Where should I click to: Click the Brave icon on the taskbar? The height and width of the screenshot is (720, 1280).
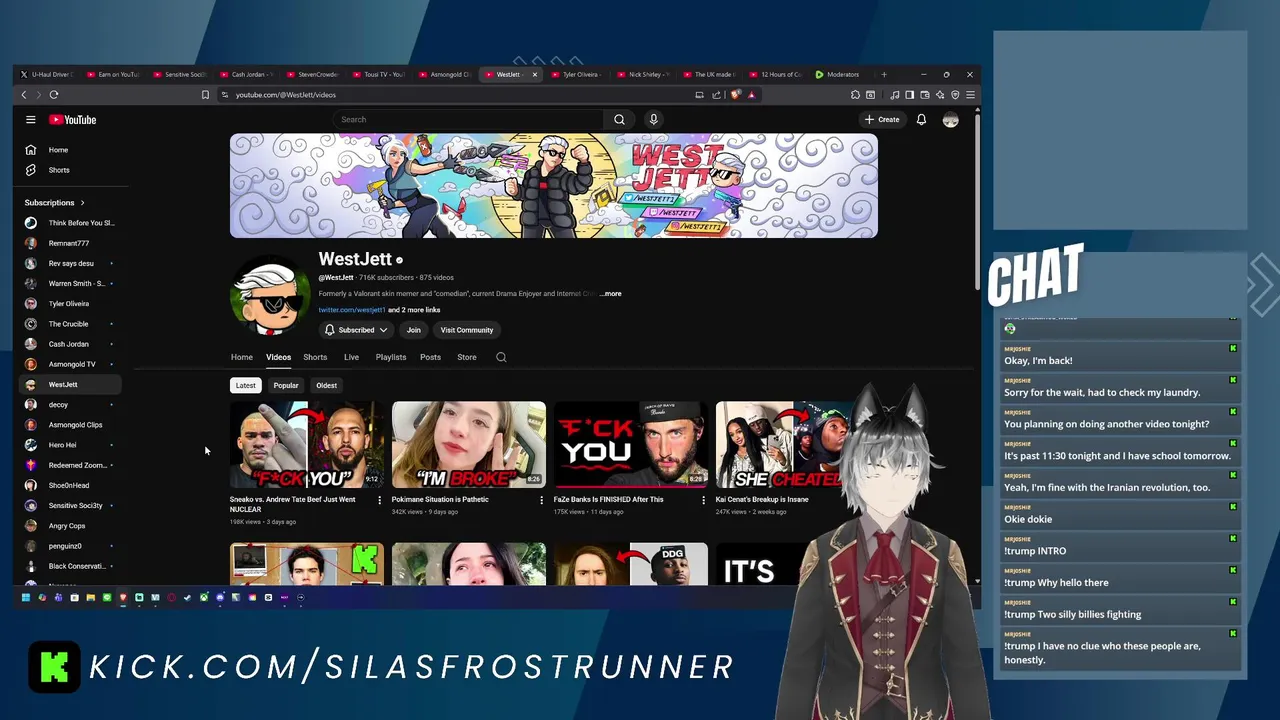(x=123, y=598)
